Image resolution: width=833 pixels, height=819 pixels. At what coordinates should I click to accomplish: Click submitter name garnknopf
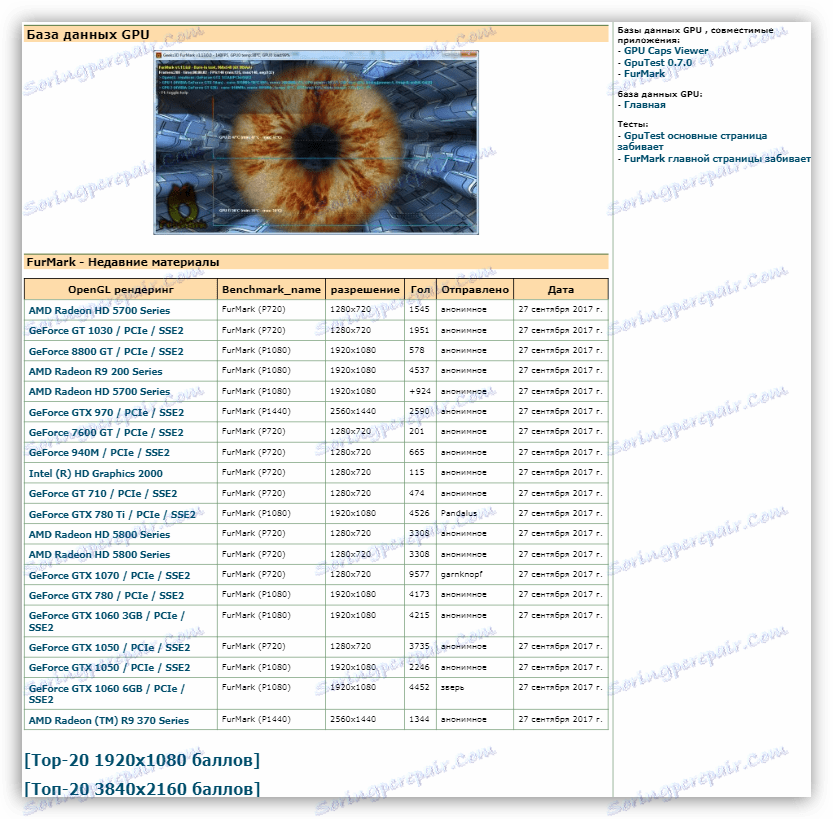pos(462,574)
